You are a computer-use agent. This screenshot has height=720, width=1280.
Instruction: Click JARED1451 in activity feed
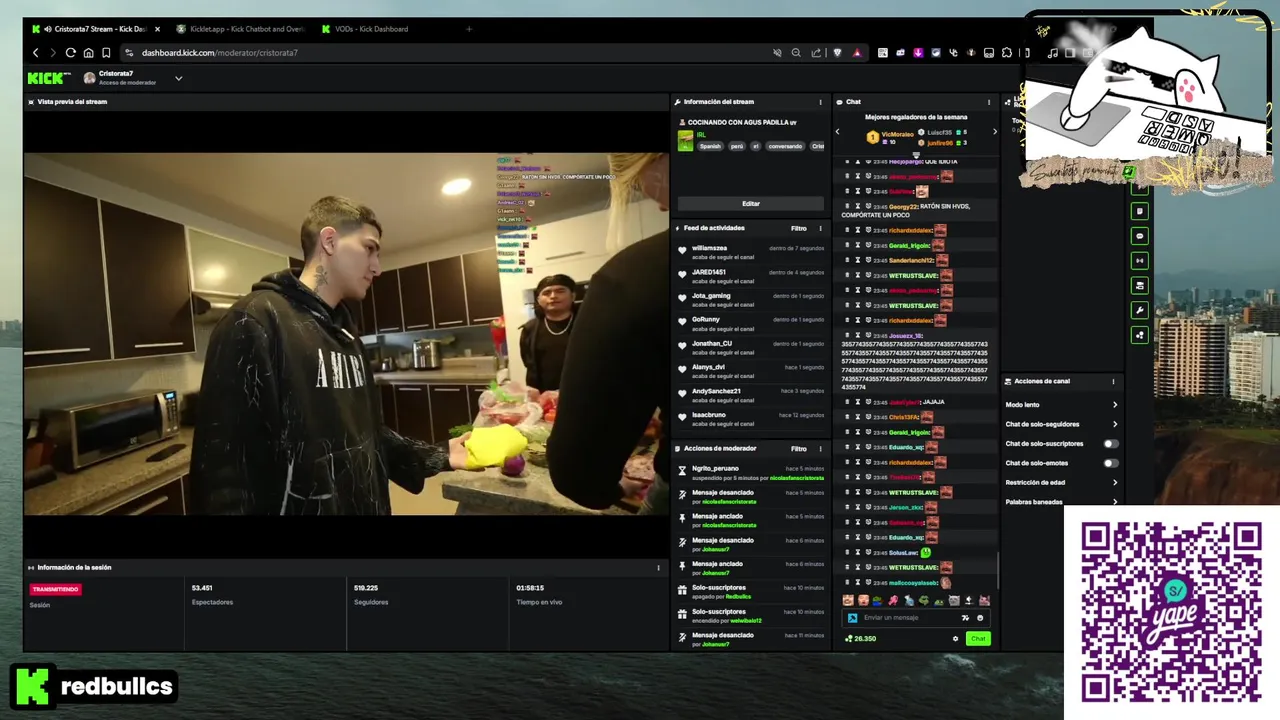(709, 272)
